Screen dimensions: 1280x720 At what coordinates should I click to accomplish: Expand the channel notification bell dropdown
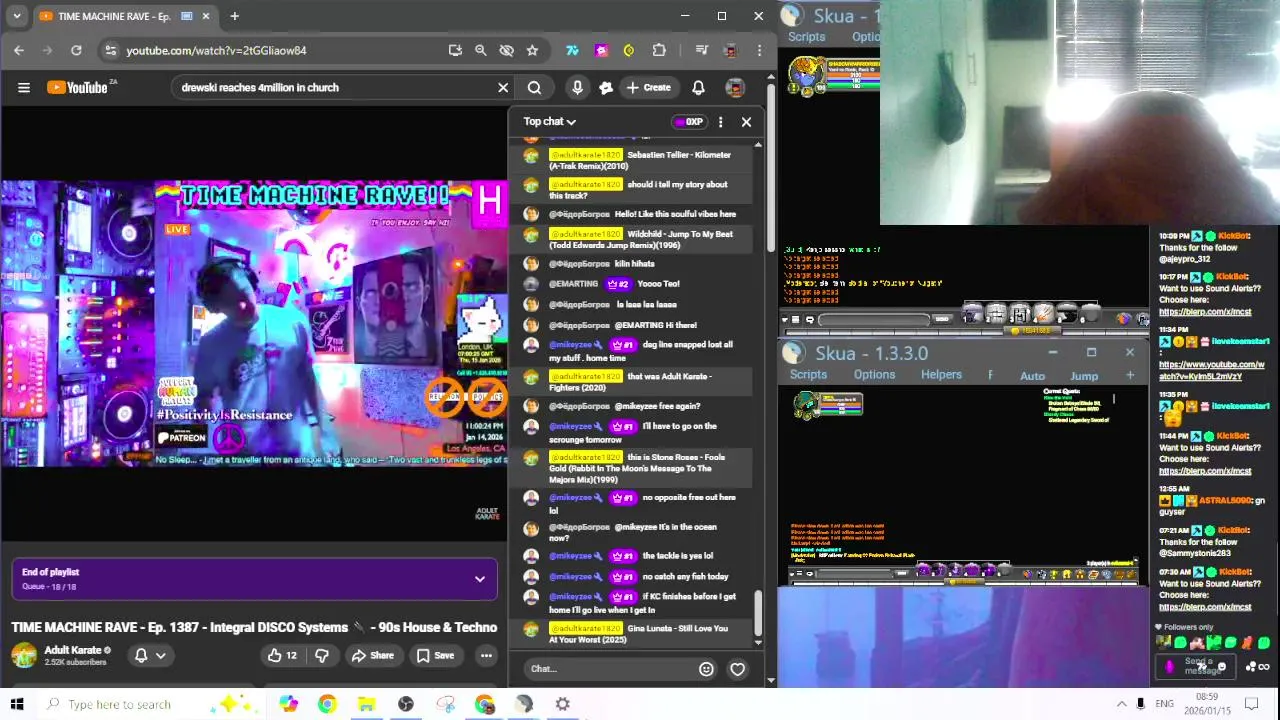click(x=149, y=656)
